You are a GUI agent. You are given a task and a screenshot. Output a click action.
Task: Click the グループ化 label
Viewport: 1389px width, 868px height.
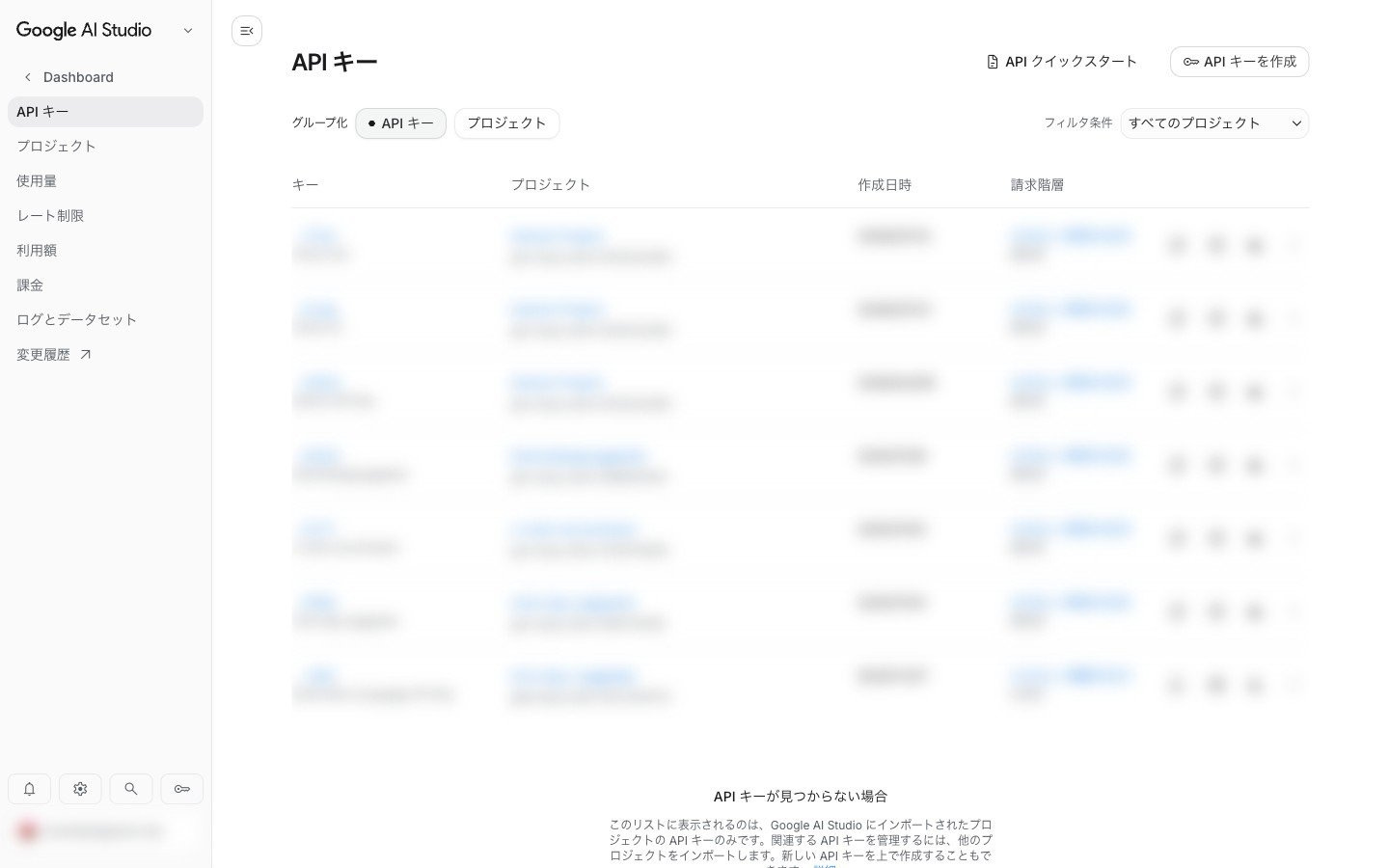[x=319, y=123]
